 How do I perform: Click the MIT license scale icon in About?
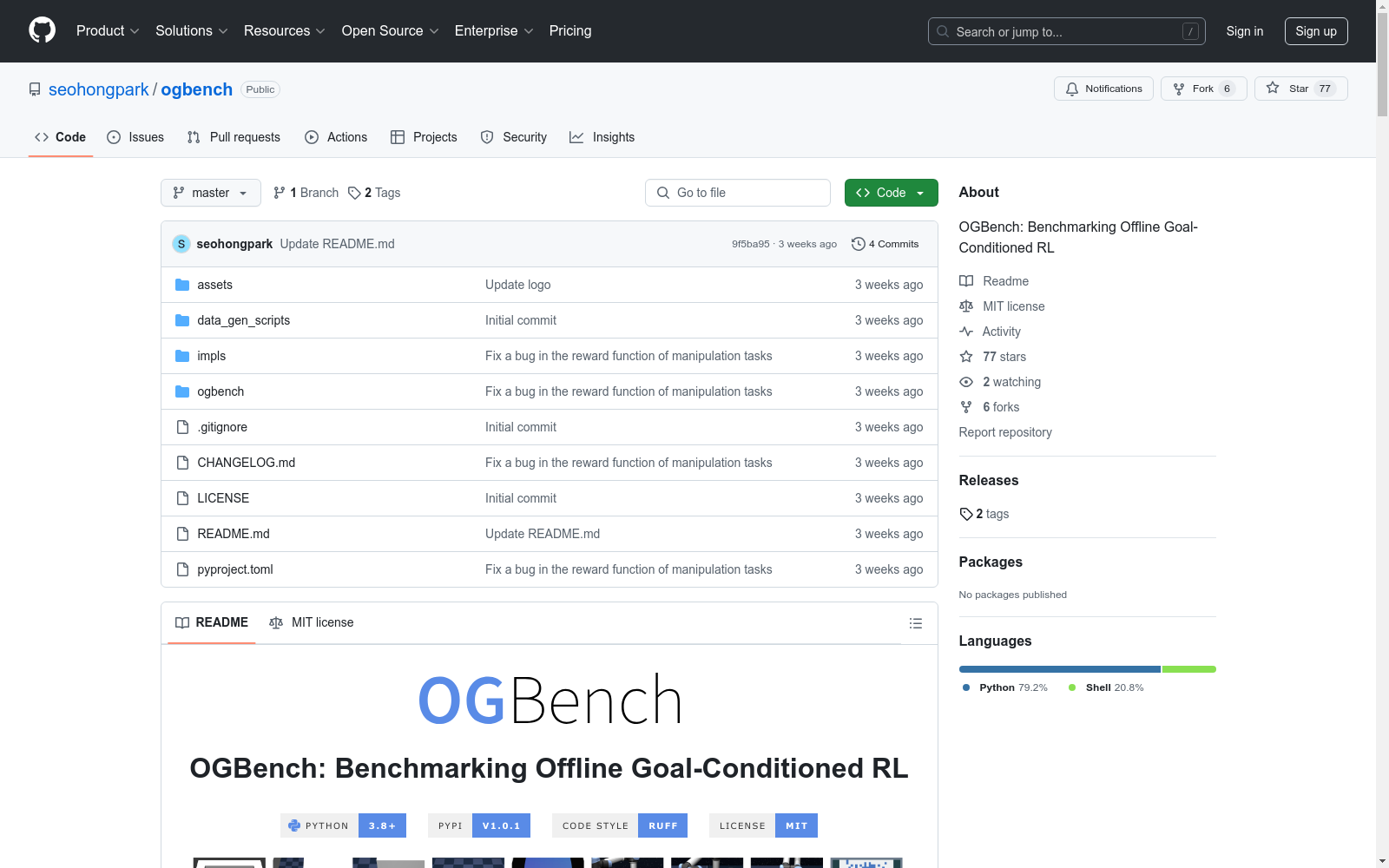pyautogui.click(x=966, y=306)
